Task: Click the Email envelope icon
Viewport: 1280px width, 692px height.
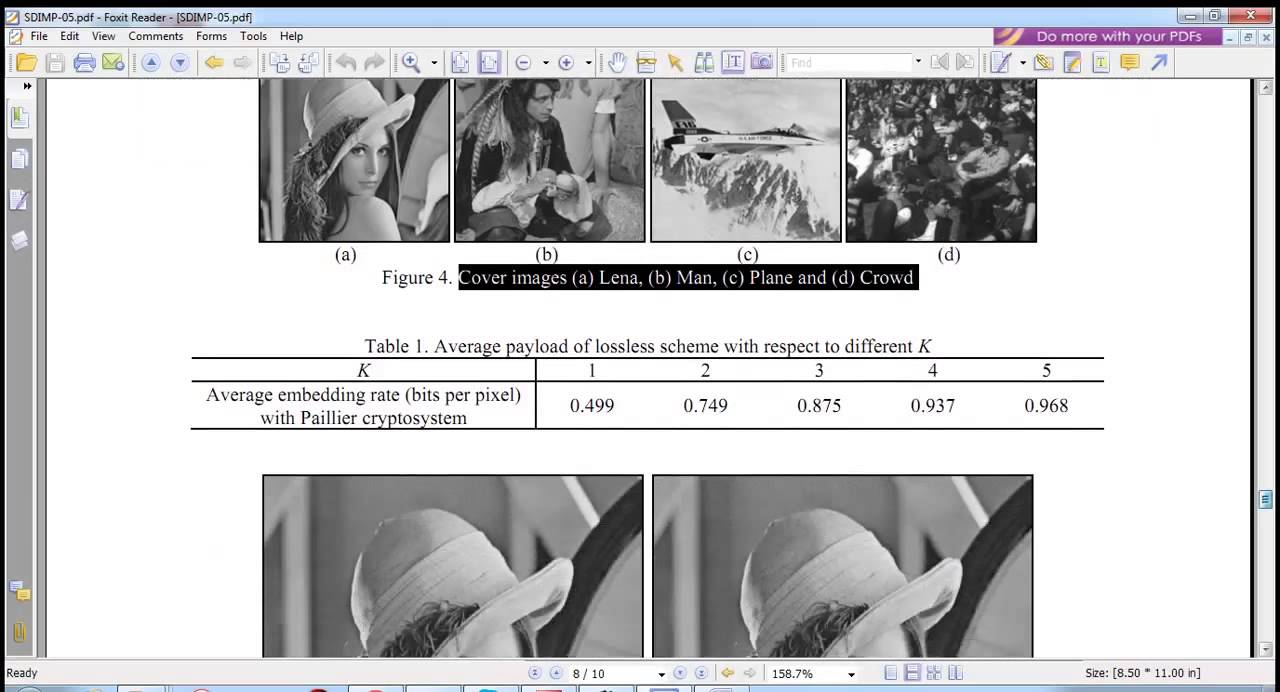Action: (x=113, y=63)
